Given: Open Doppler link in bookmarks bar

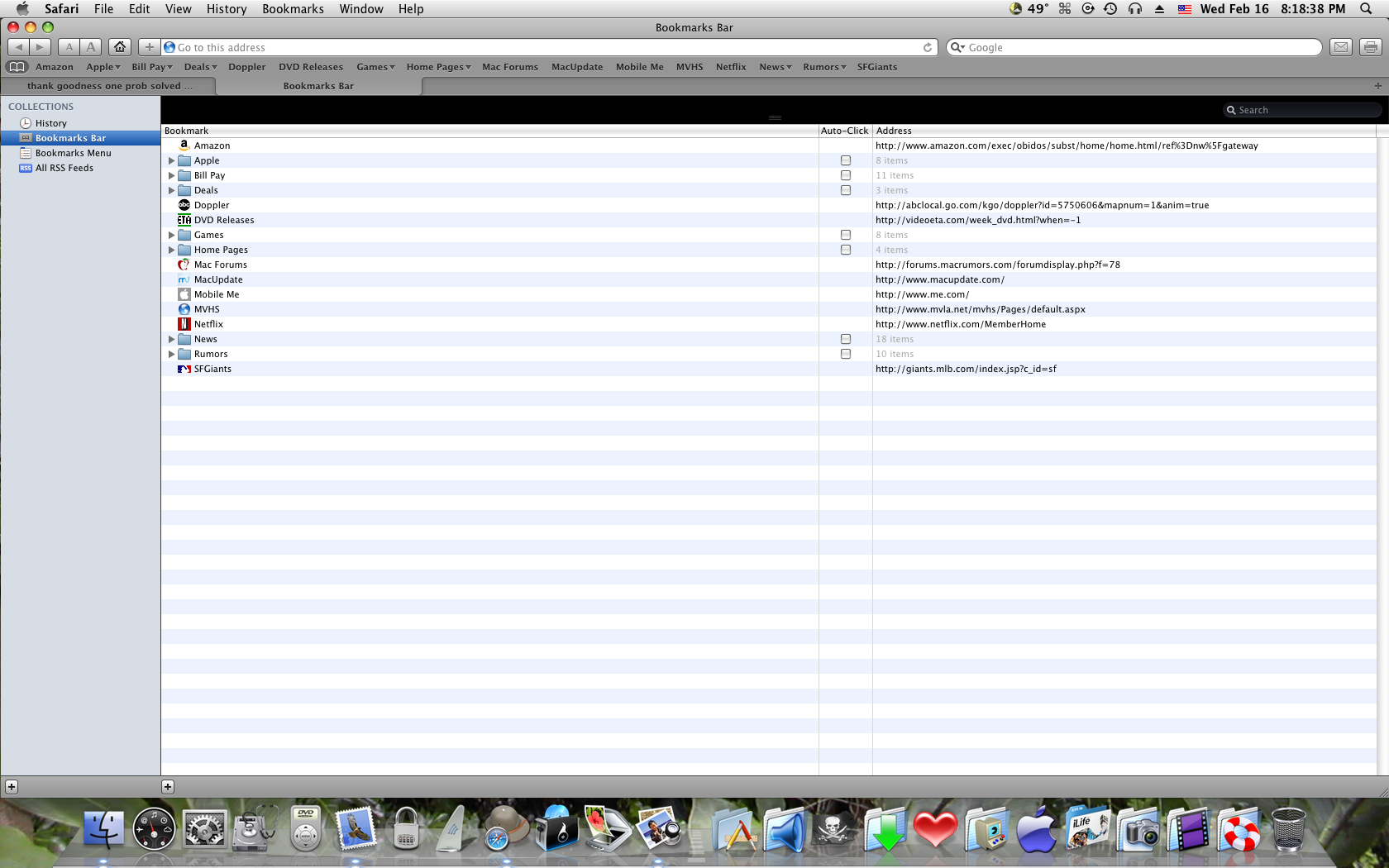Looking at the screenshot, I should tap(247, 67).
